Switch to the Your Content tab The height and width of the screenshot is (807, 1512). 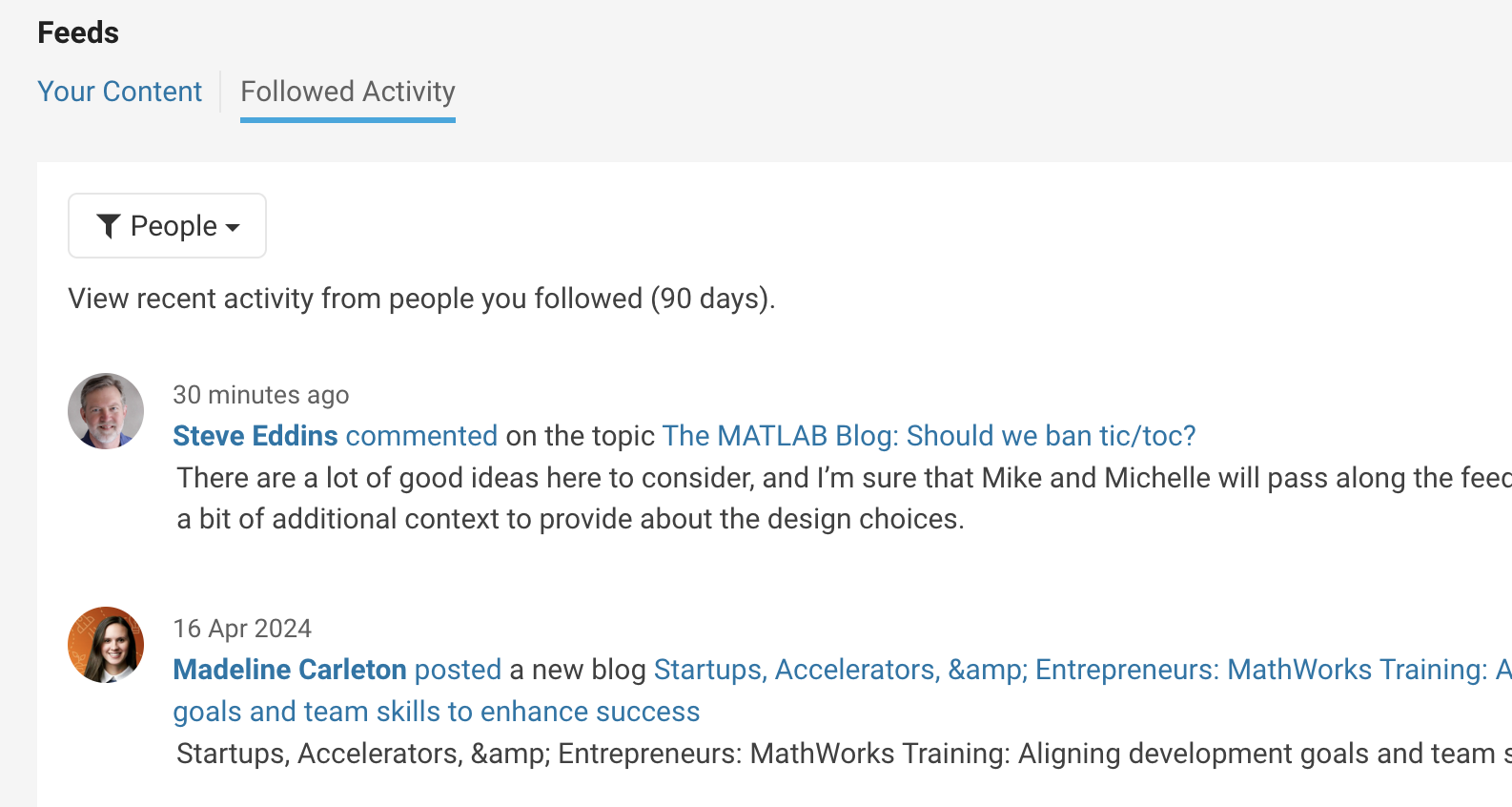point(119,92)
